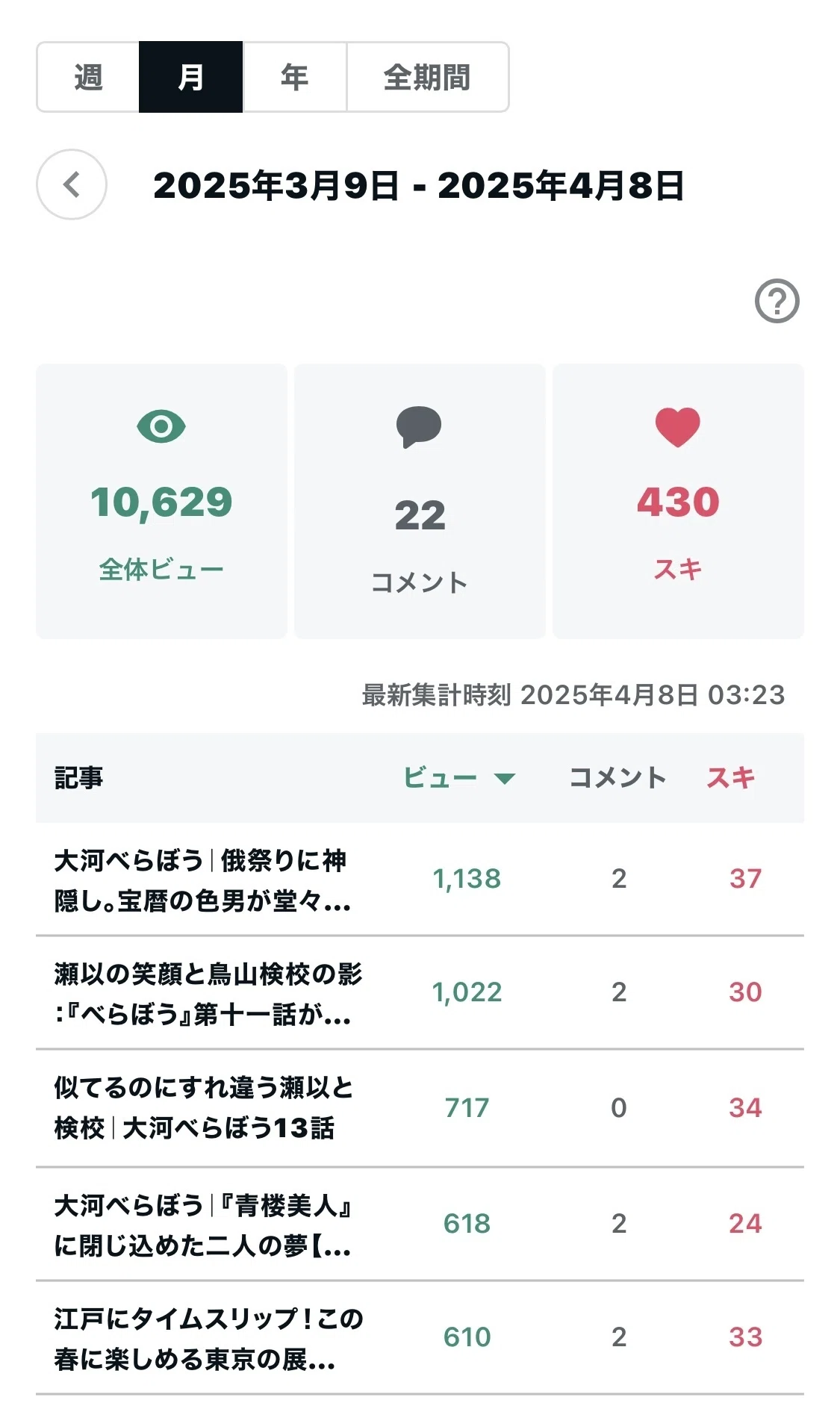Select the 月 tab
840x1403 pixels.
pyautogui.click(x=190, y=77)
